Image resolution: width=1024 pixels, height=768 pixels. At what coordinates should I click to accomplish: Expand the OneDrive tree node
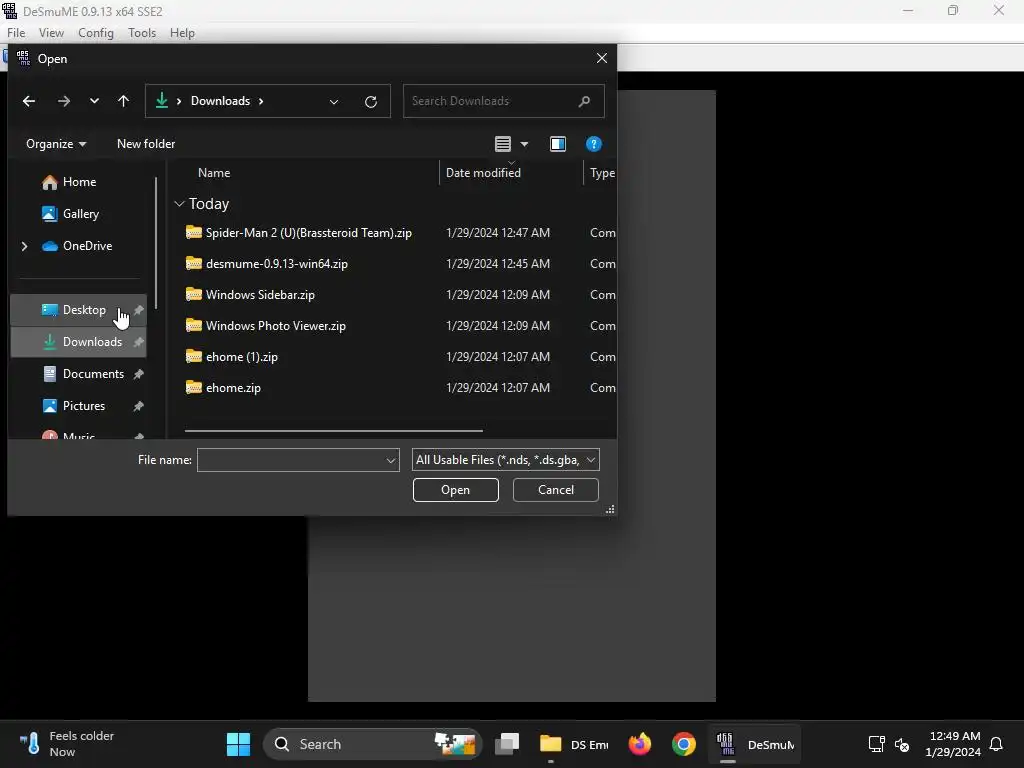tap(25, 246)
